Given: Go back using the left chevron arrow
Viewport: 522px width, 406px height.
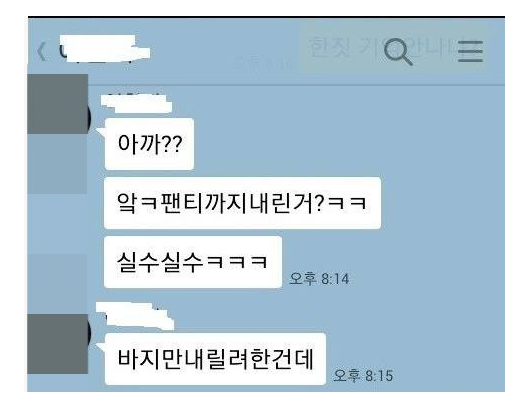Looking at the screenshot, I should click(x=41, y=52).
